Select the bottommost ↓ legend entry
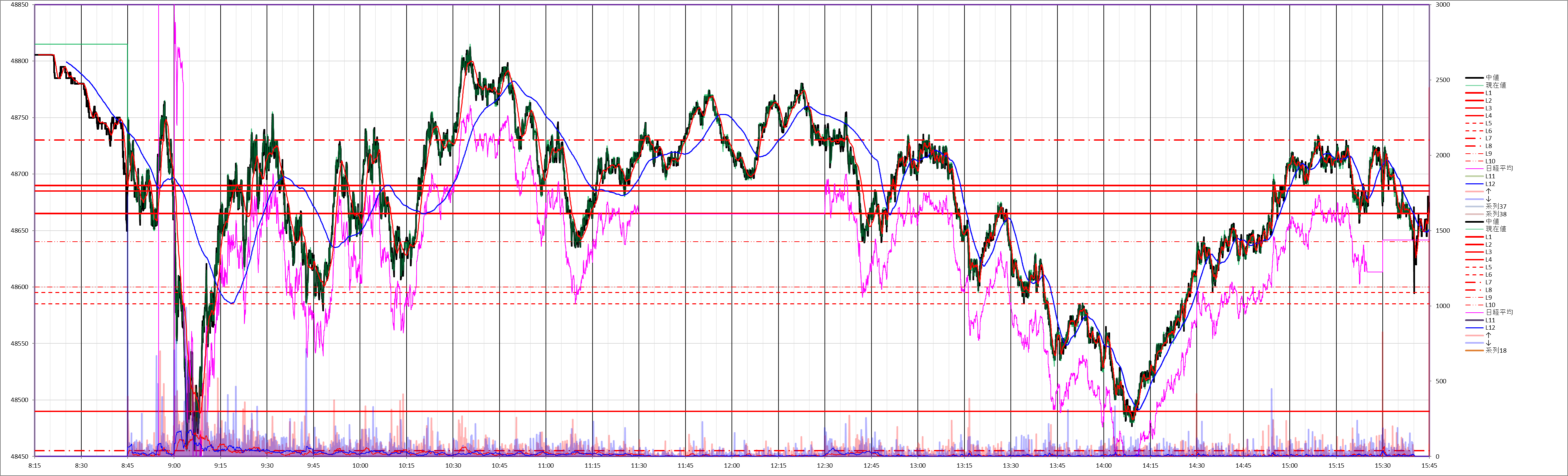This screenshot has height=476, width=1568. coord(1489,343)
